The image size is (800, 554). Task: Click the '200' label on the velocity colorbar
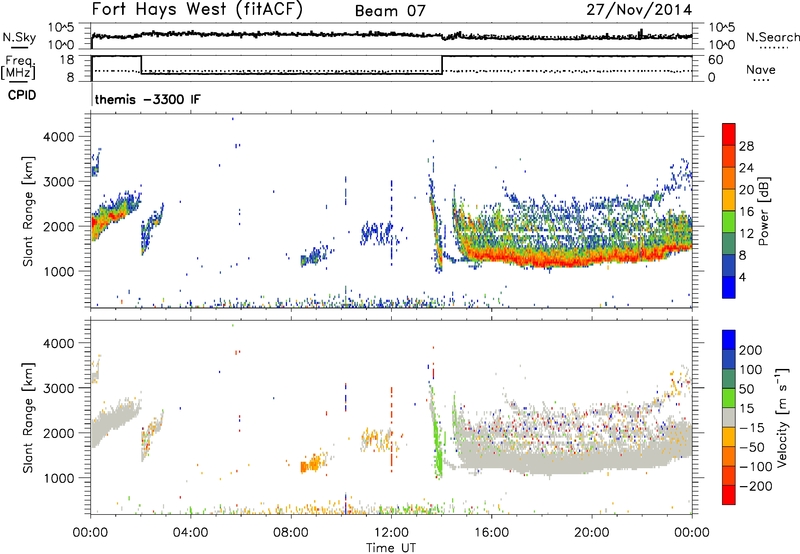751,350
